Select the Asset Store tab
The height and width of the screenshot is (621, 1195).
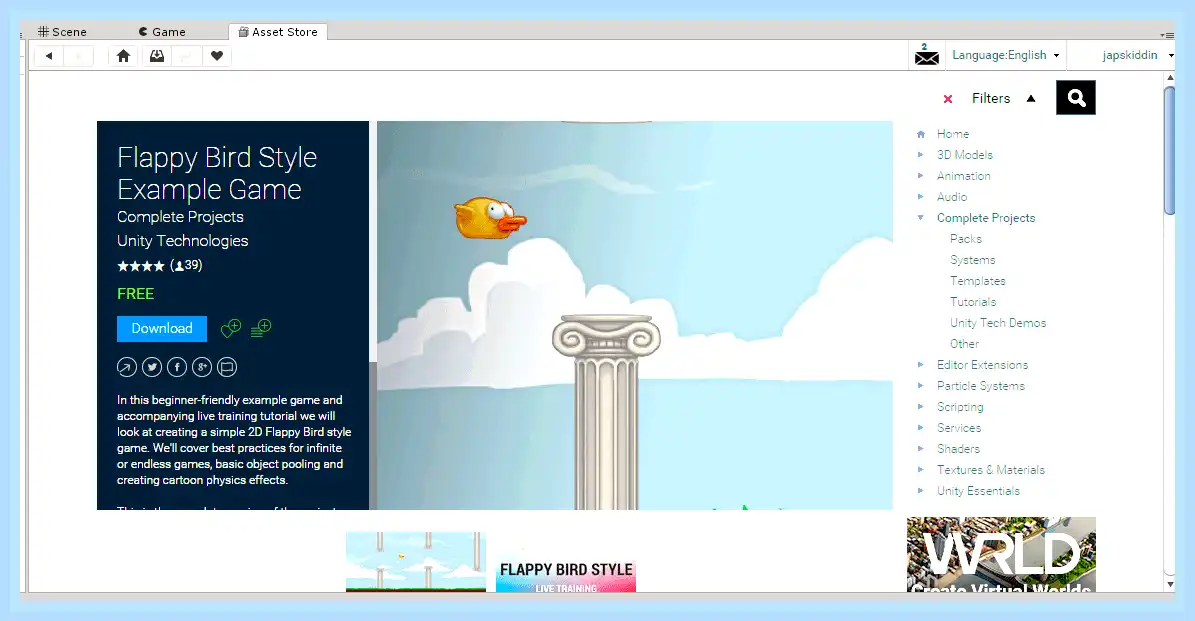[278, 32]
